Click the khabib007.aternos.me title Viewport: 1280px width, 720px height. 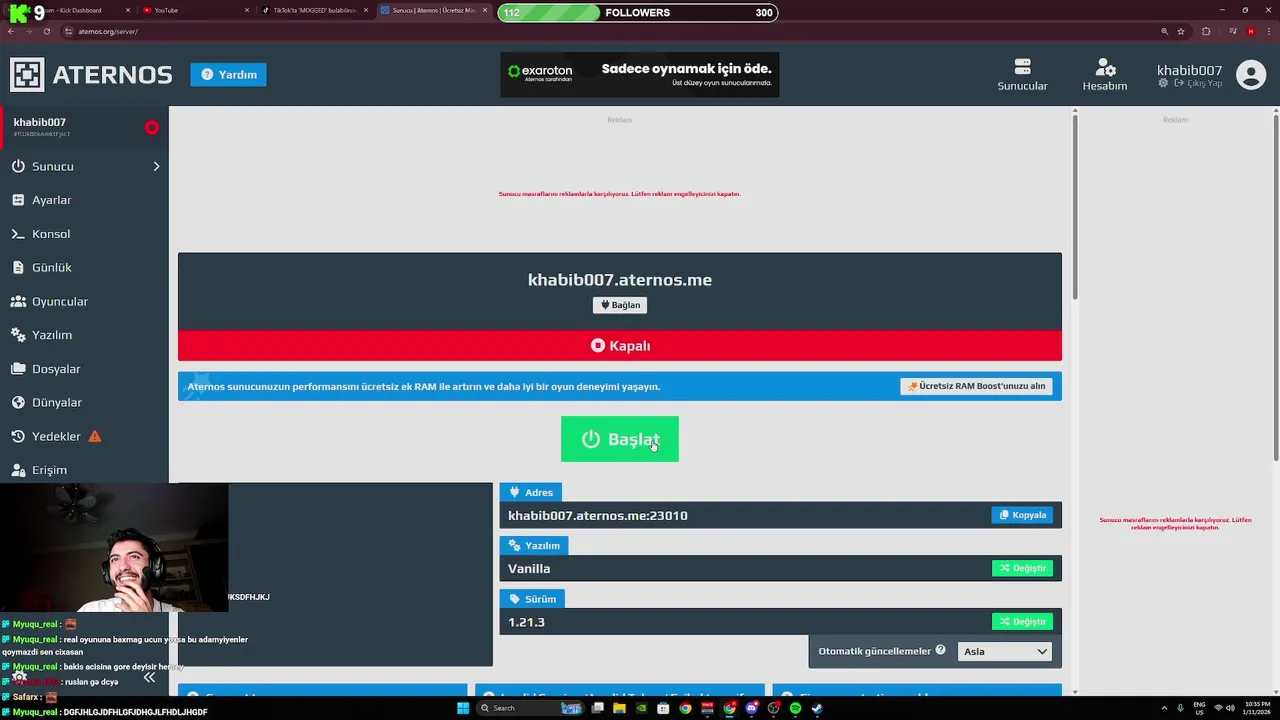tap(620, 280)
